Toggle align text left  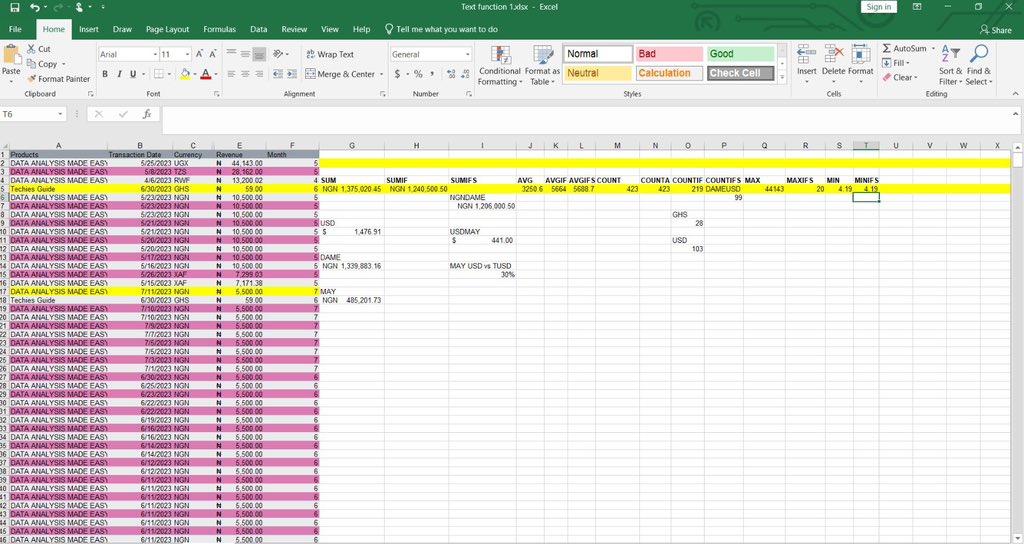(x=231, y=74)
